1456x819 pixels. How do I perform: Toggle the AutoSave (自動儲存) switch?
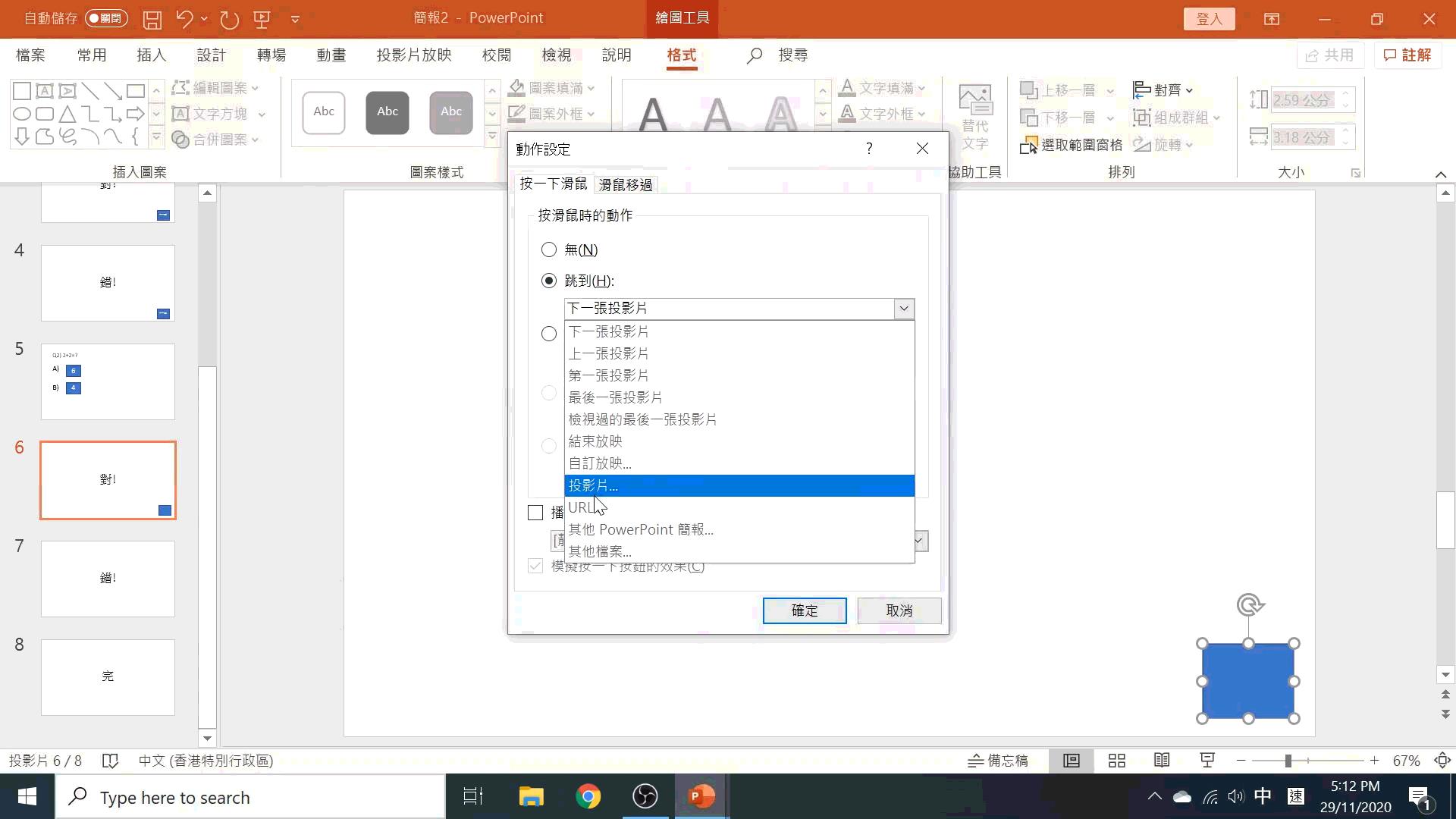click(x=105, y=18)
